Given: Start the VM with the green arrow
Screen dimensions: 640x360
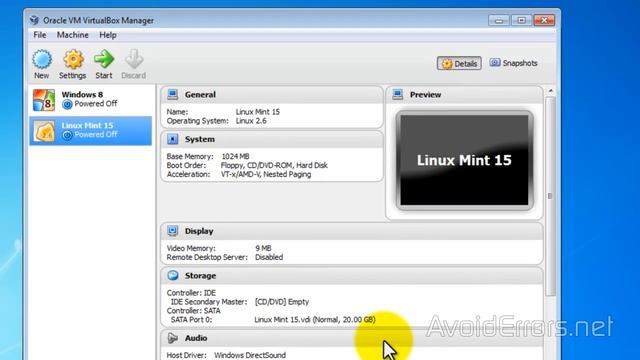Looking at the screenshot, I should (x=104, y=60).
